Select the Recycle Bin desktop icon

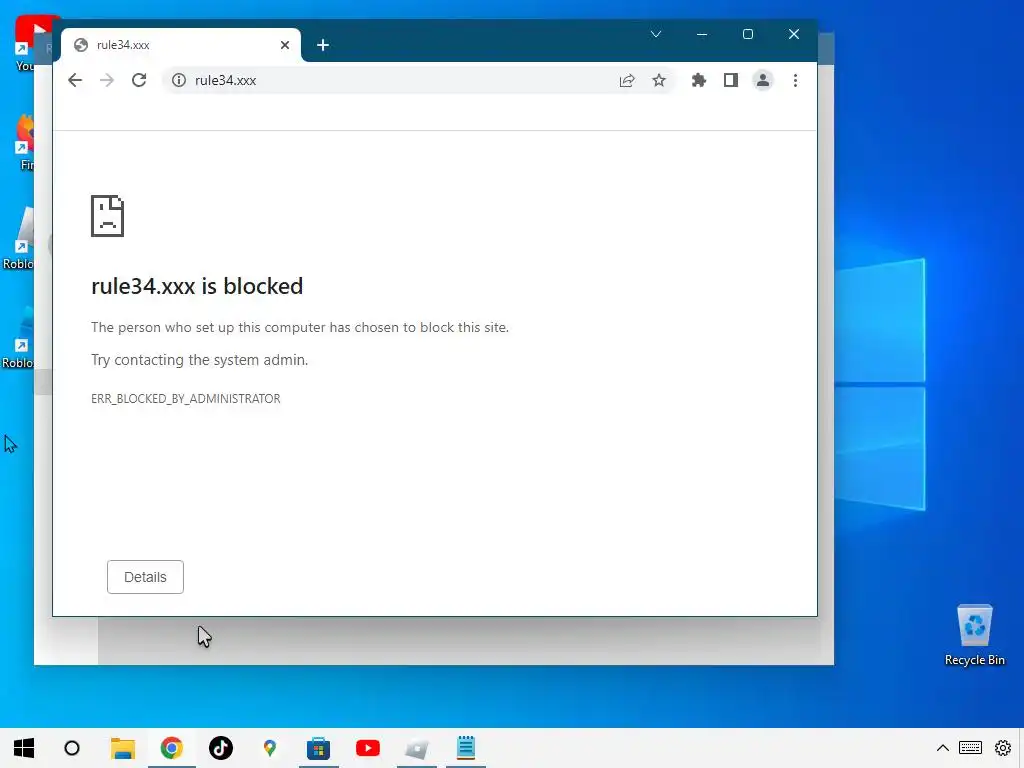pos(975,635)
